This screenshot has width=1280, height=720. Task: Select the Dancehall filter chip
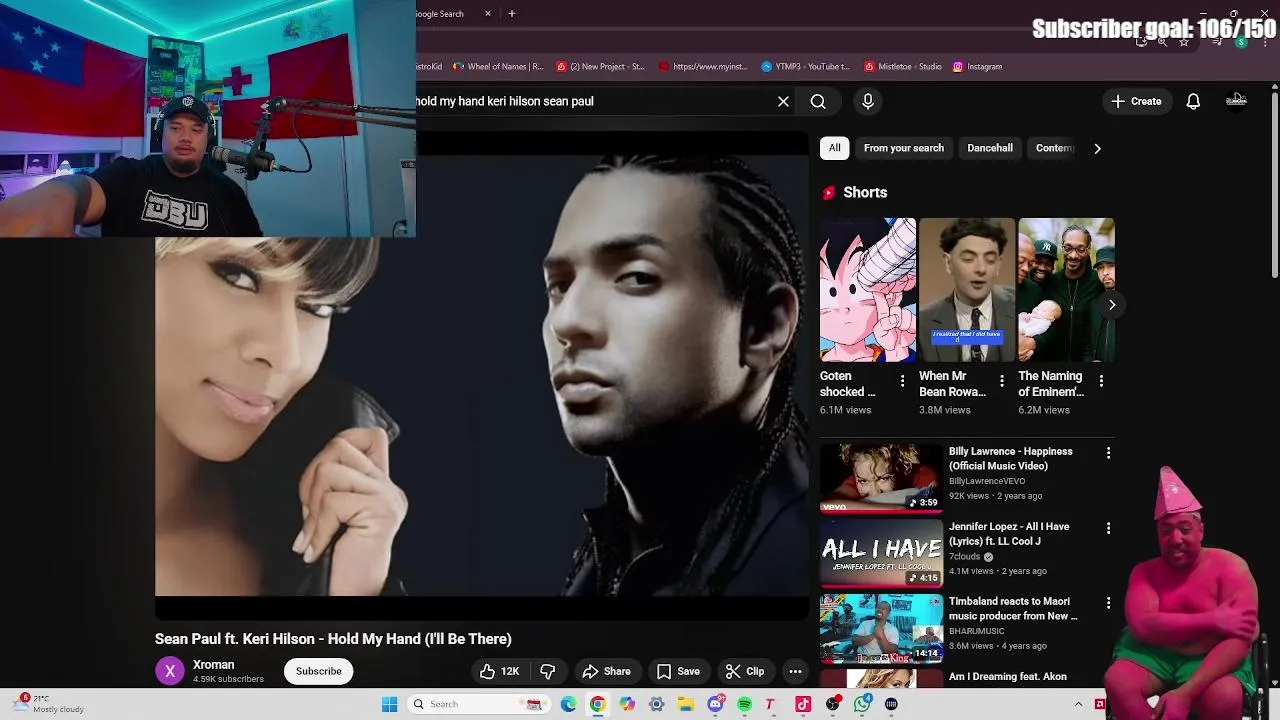coord(990,148)
